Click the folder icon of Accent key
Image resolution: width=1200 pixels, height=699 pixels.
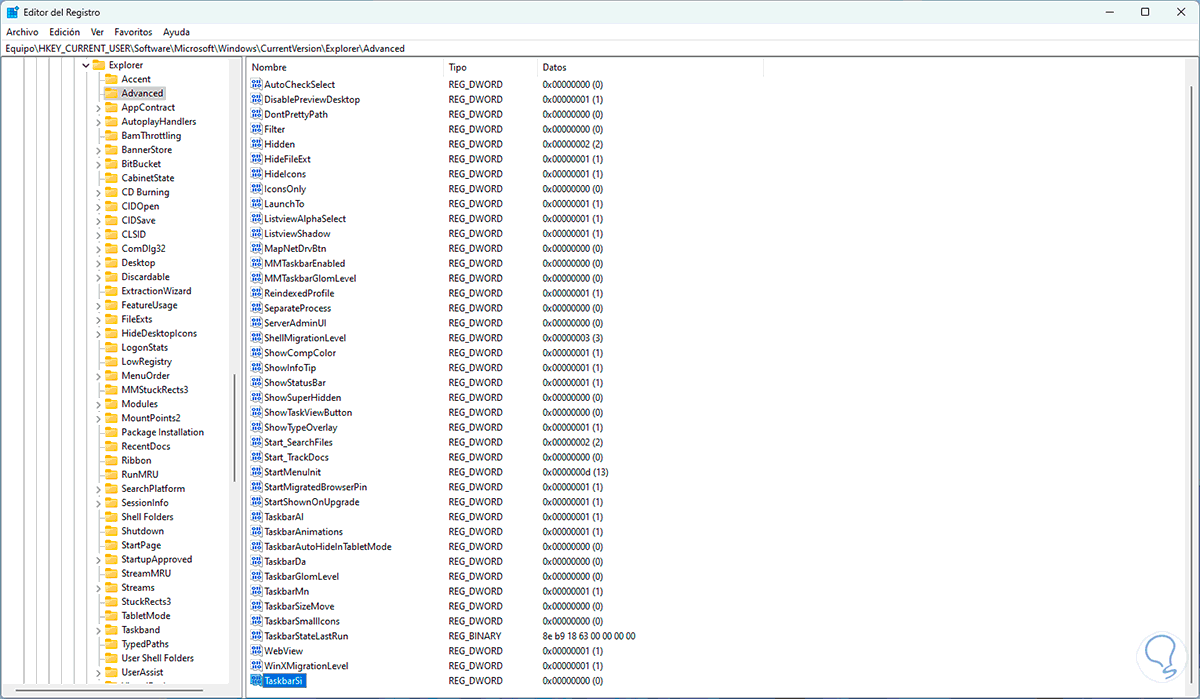(111, 79)
